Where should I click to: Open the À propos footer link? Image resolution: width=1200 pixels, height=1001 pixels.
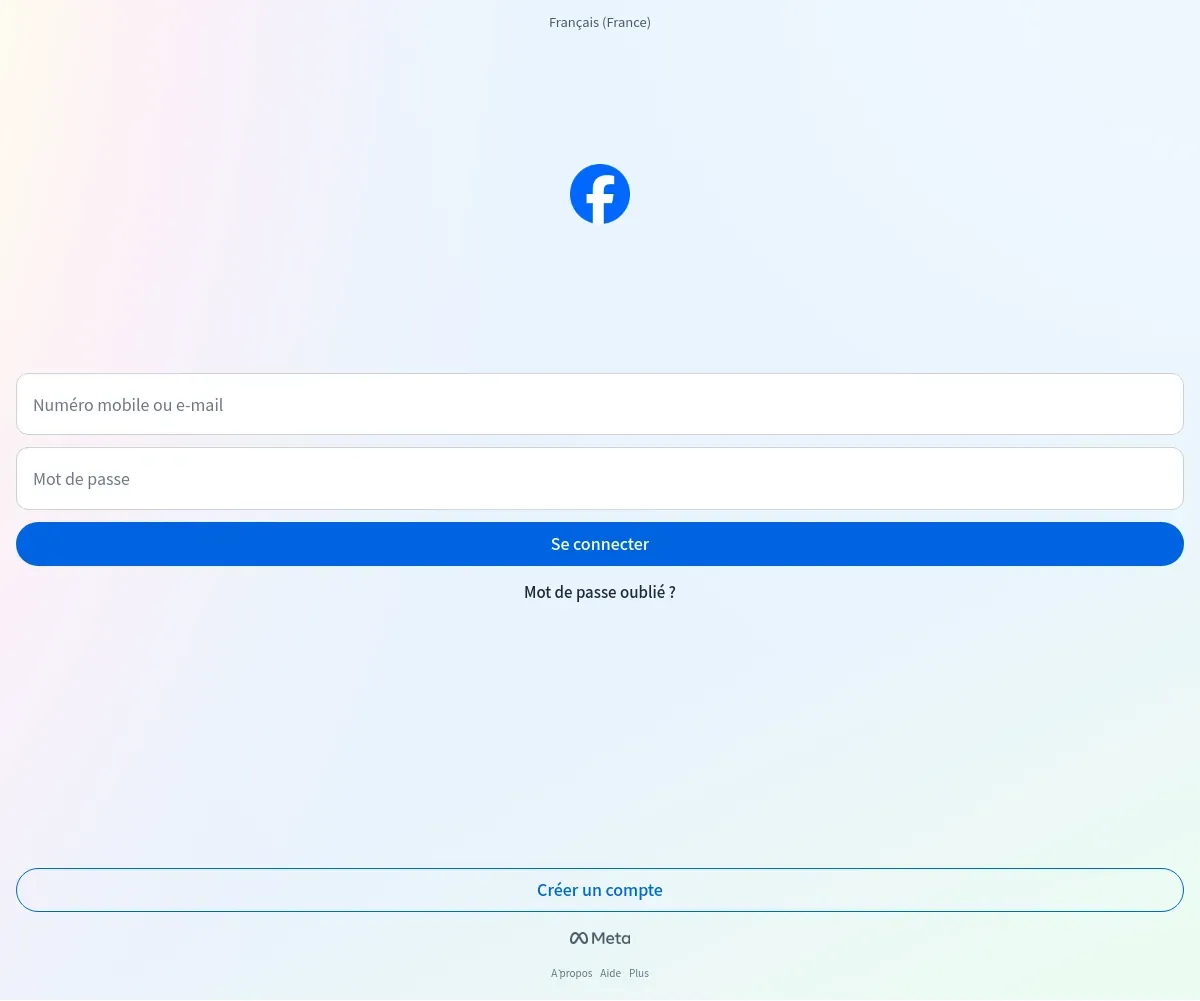[x=571, y=973]
